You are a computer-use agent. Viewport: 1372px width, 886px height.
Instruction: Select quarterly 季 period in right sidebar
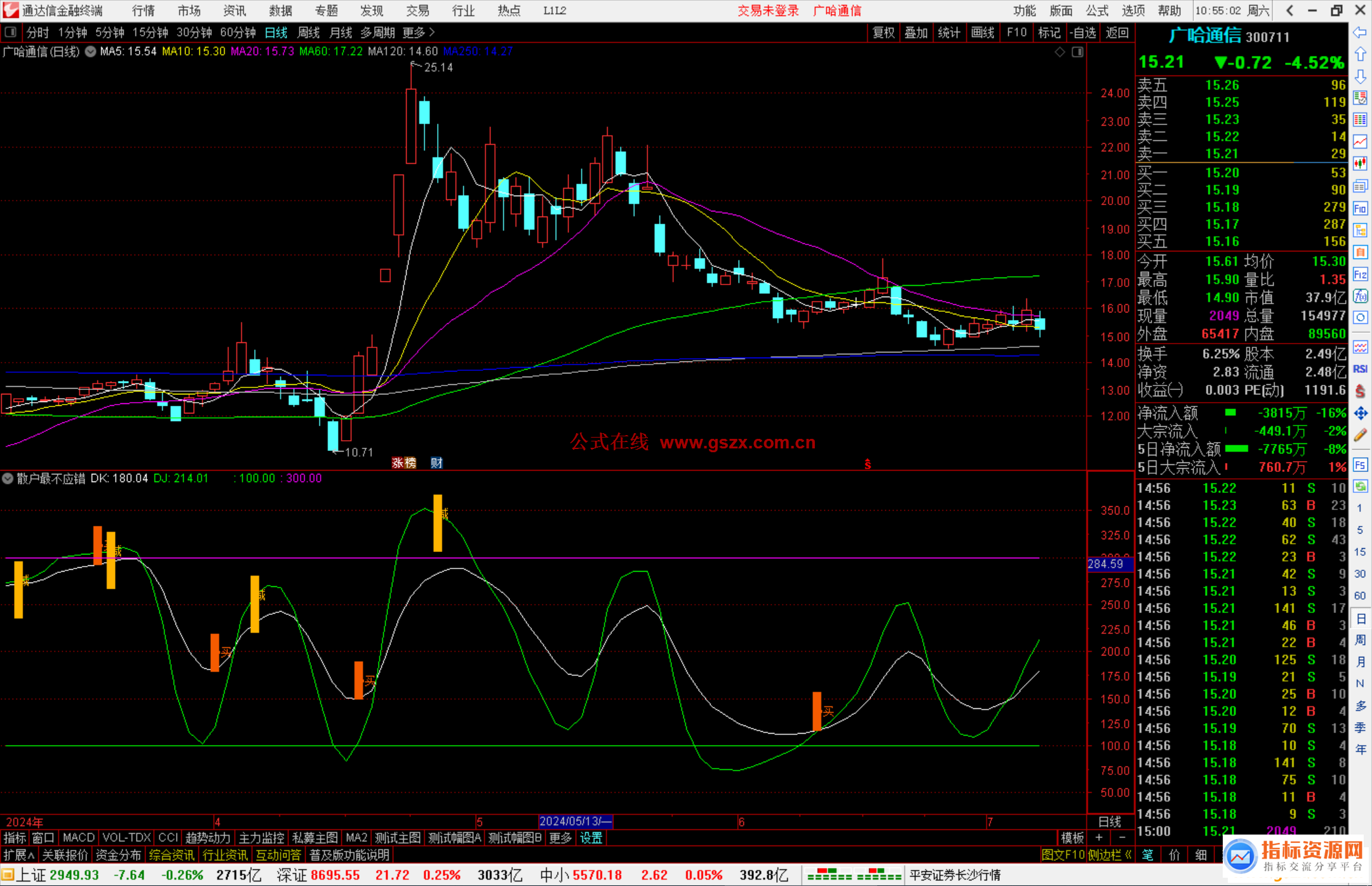pos(1360,727)
